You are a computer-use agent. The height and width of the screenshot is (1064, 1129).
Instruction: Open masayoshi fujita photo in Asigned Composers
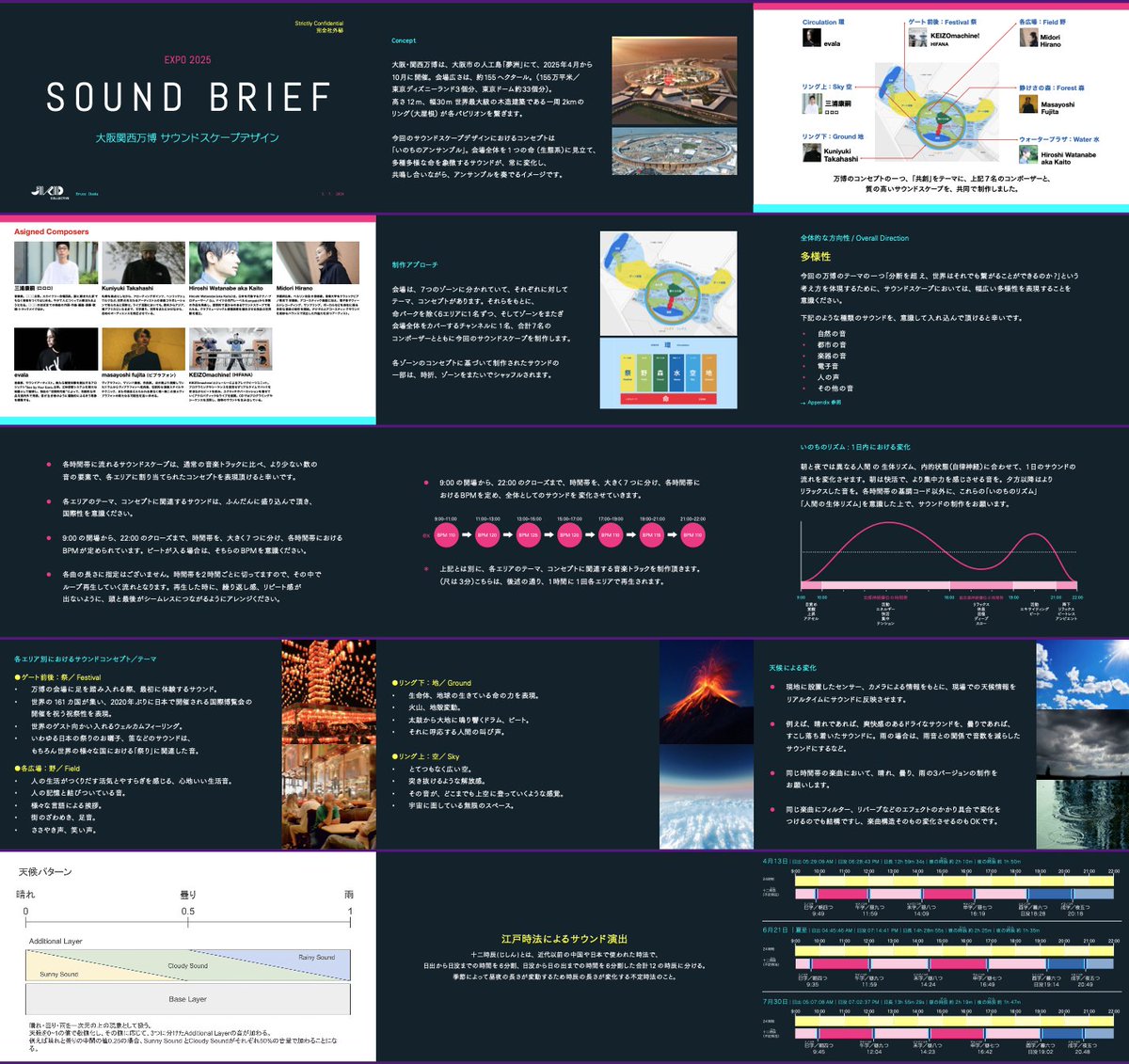point(143,349)
